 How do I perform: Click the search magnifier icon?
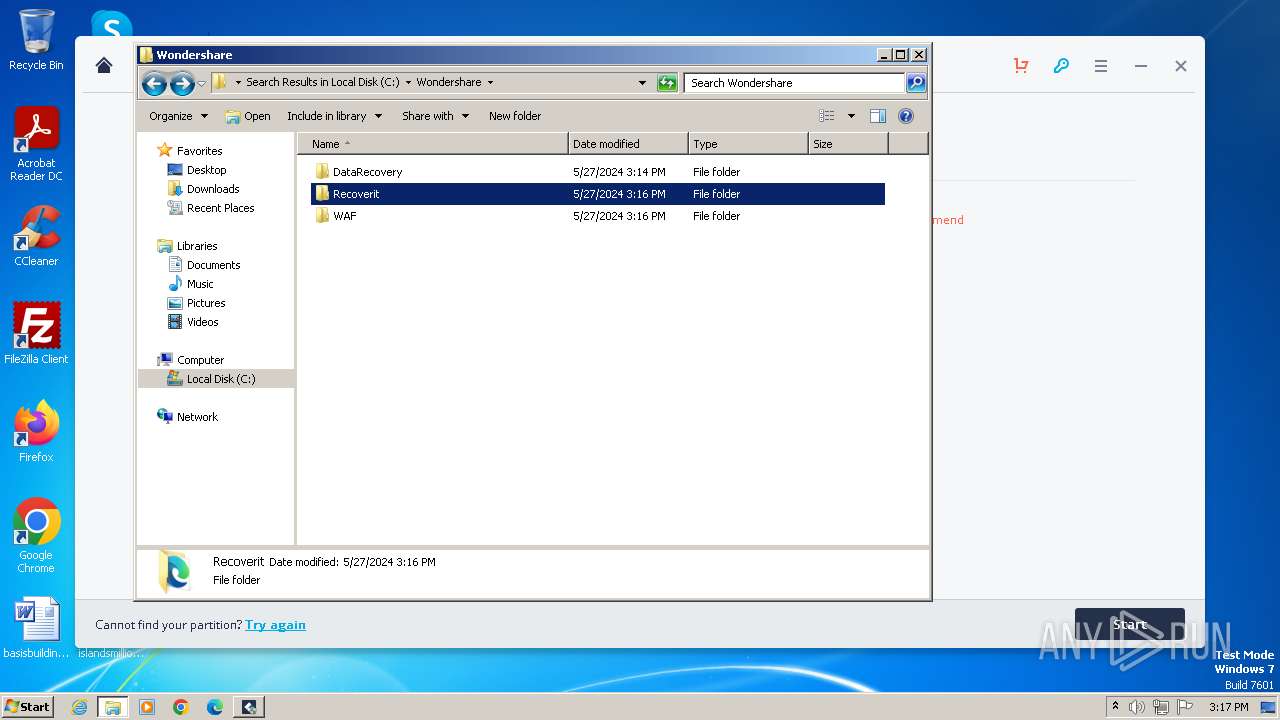(x=916, y=83)
